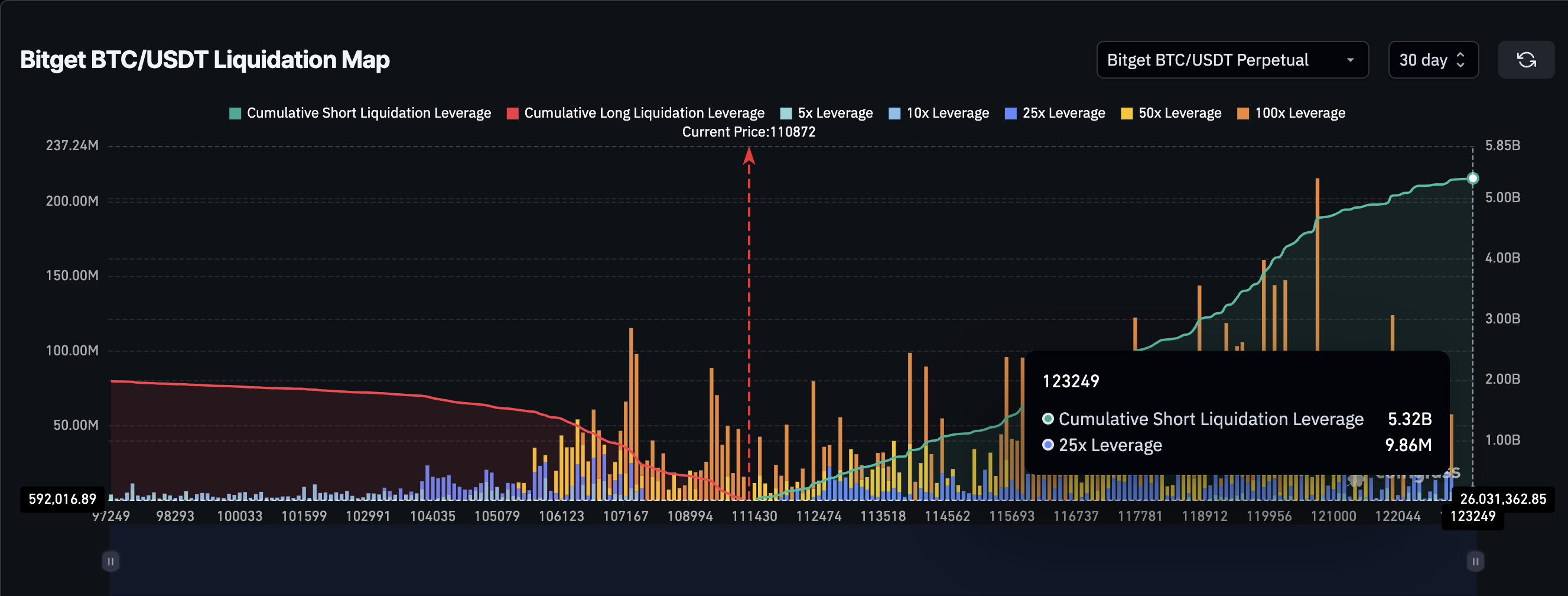Image resolution: width=1568 pixels, height=596 pixels.
Task: Click the red current price arrowhead
Action: (749, 157)
